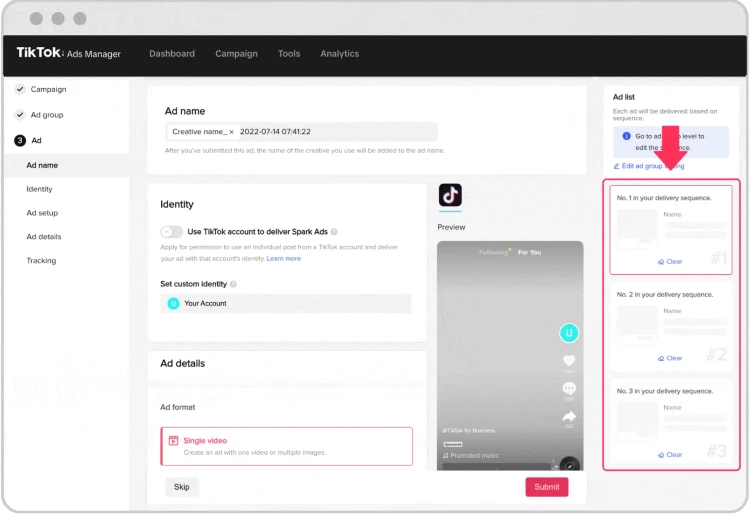Toggle Use TikTok account for Spark Ads
This screenshot has height=515, width=750.
[171, 232]
